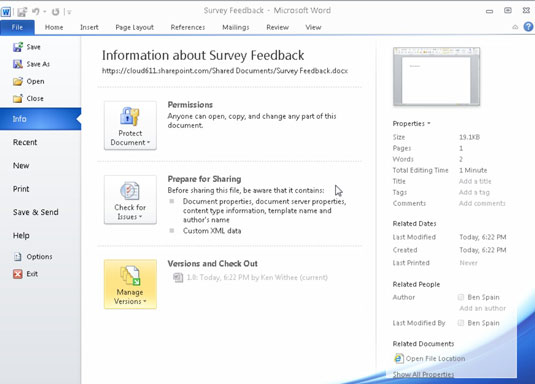535x384 pixels.
Task: Click the Permissions heading
Action: point(190,105)
